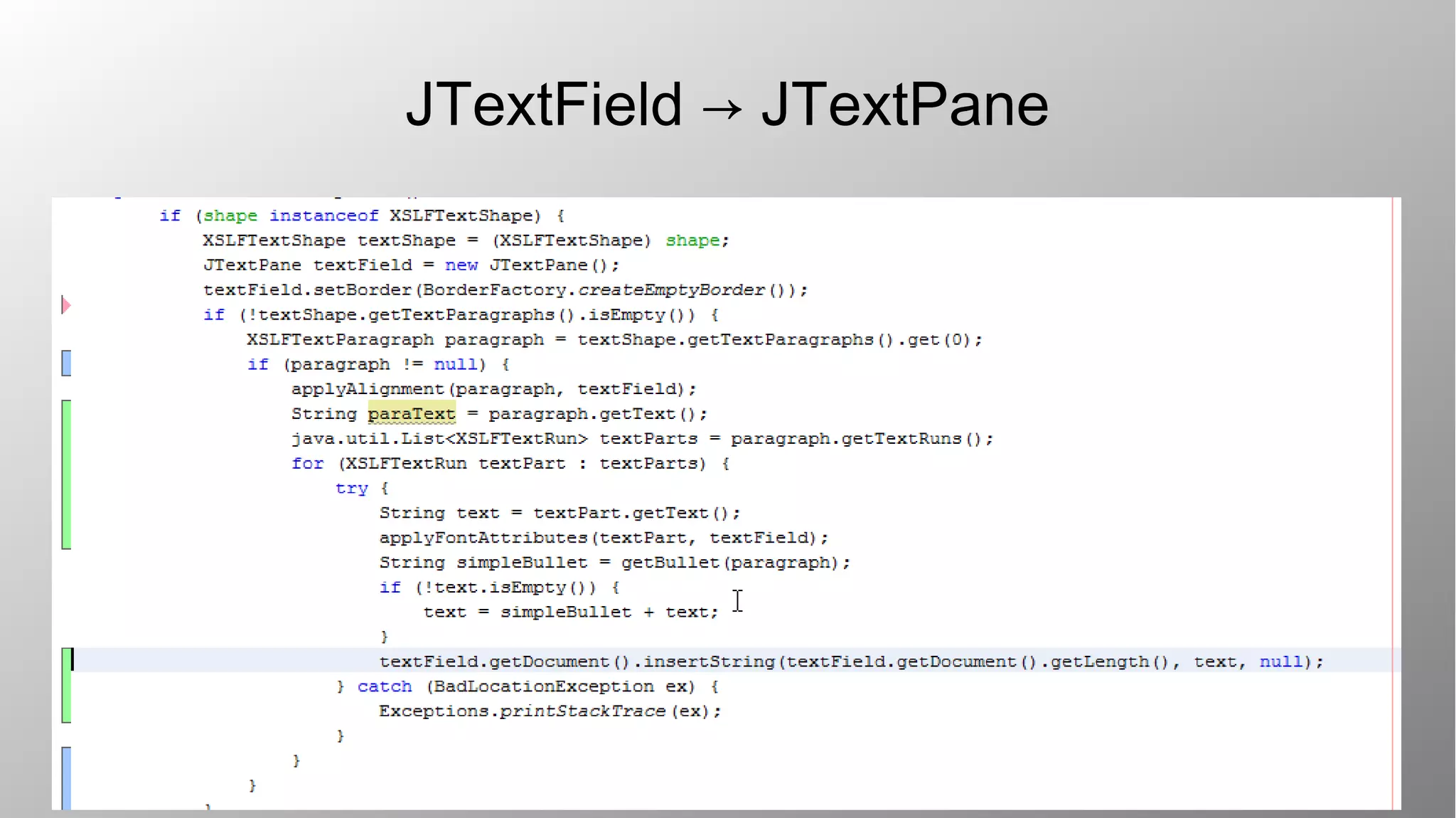The width and height of the screenshot is (1456, 818).
Task: Click 'if (!text.isEmpty()) {' line
Action: click(500, 588)
